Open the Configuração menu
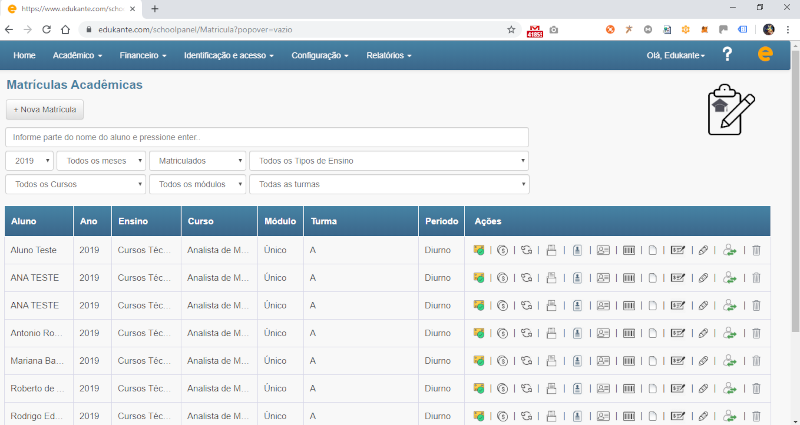The height and width of the screenshot is (425, 800). click(x=320, y=55)
